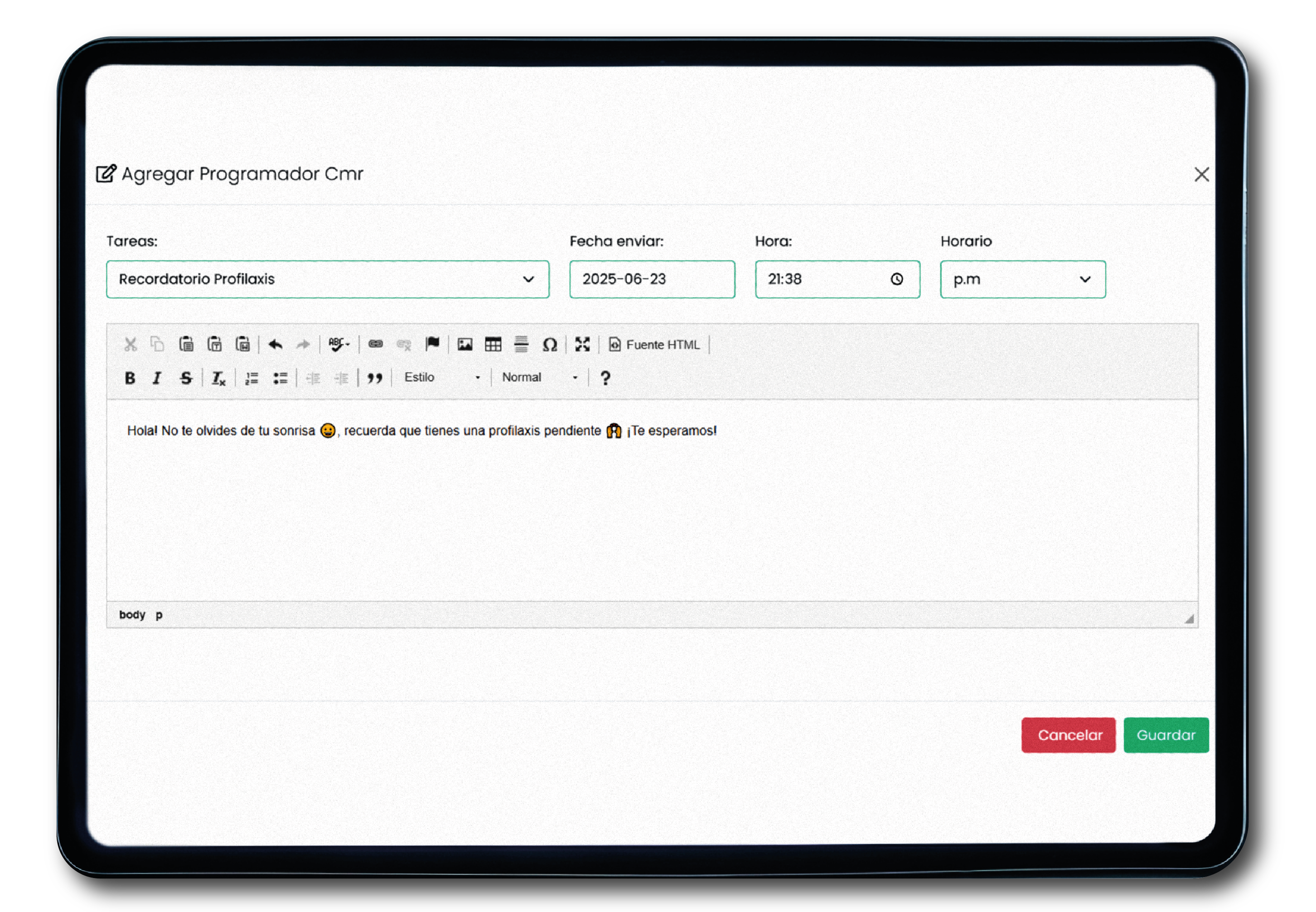1316x912 pixels.
Task: Toggle Italic text formatting
Action: coord(156,378)
